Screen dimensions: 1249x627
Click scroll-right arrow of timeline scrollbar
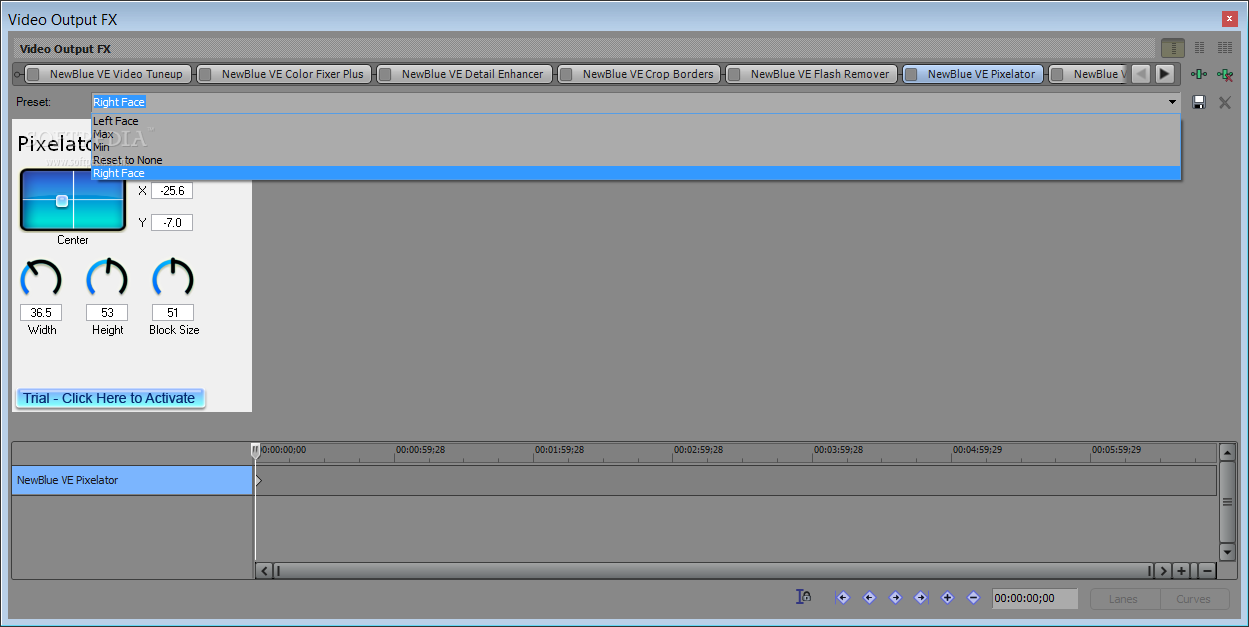[x=1162, y=571]
